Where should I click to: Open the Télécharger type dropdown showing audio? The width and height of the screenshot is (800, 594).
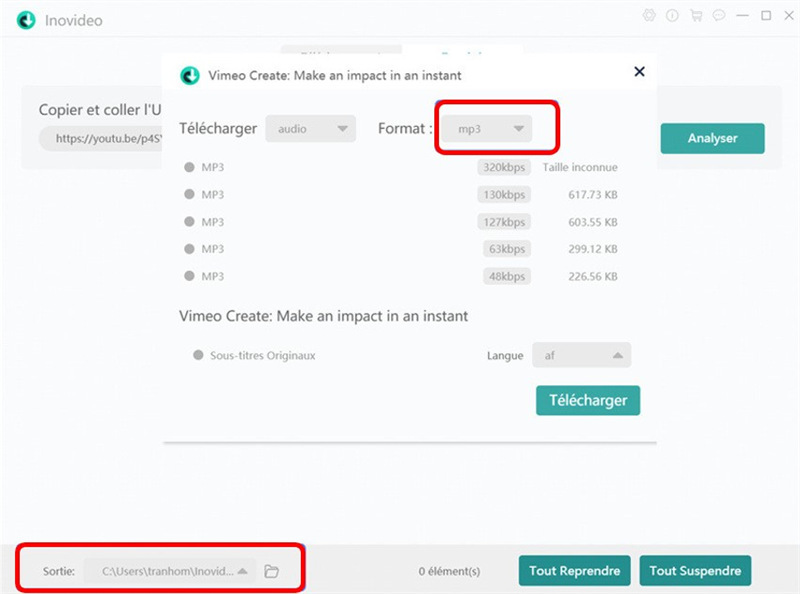click(x=311, y=129)
